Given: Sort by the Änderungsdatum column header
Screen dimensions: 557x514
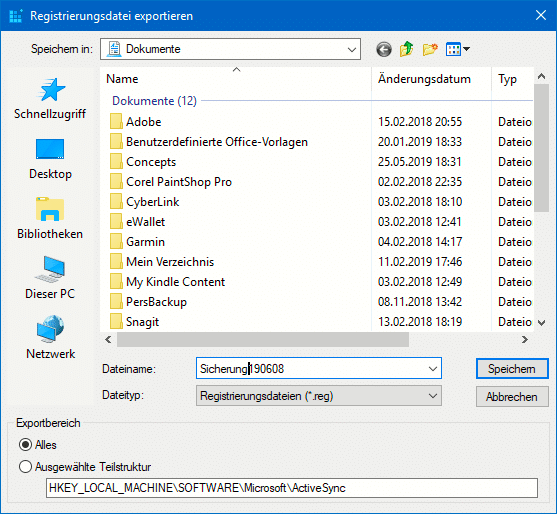Looking at the screenshot, I should [431, 79].
